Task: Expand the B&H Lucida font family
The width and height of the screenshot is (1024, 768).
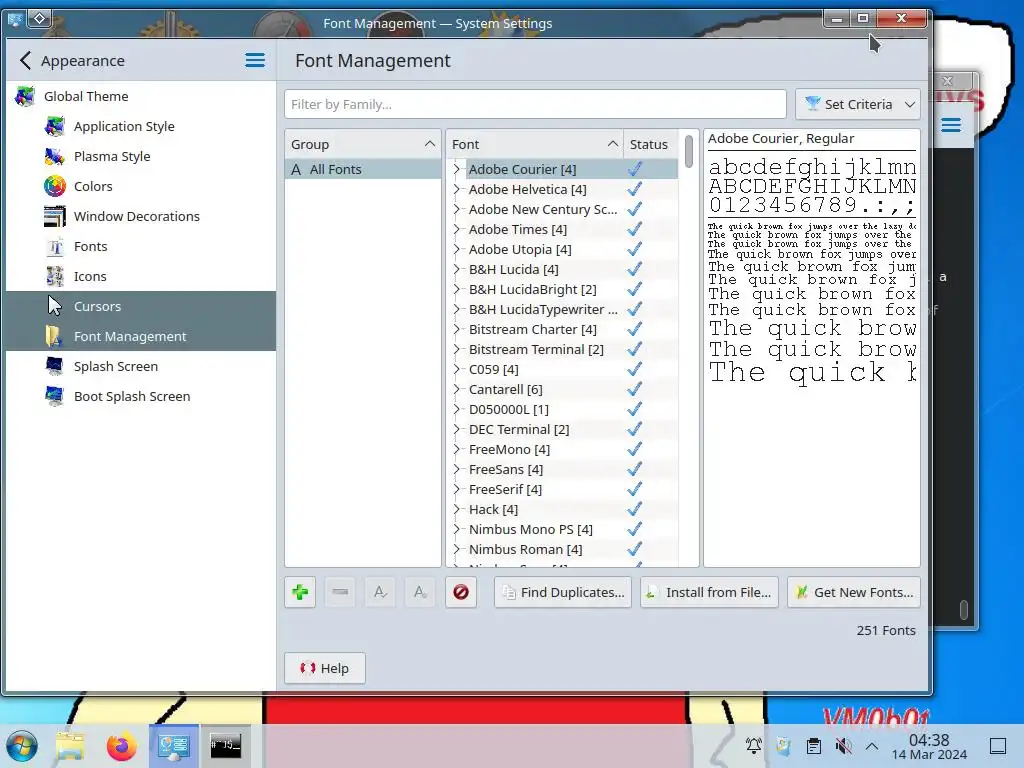Action: (x=457, y=269)
